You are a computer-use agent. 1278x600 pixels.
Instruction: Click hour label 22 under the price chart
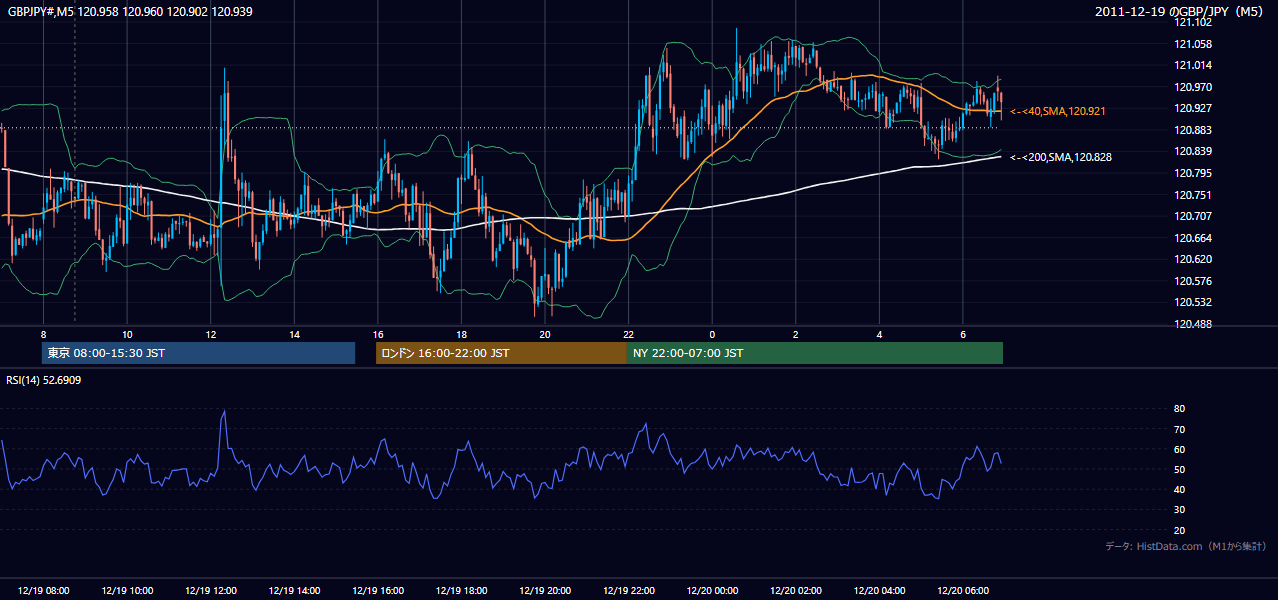pyautogui.click(x=628, y=334)
